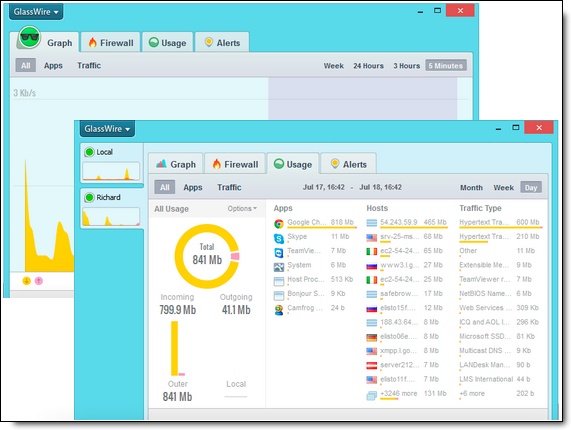Click the System app icon
This screenshot has height=430, width=571.
point(279,267)
